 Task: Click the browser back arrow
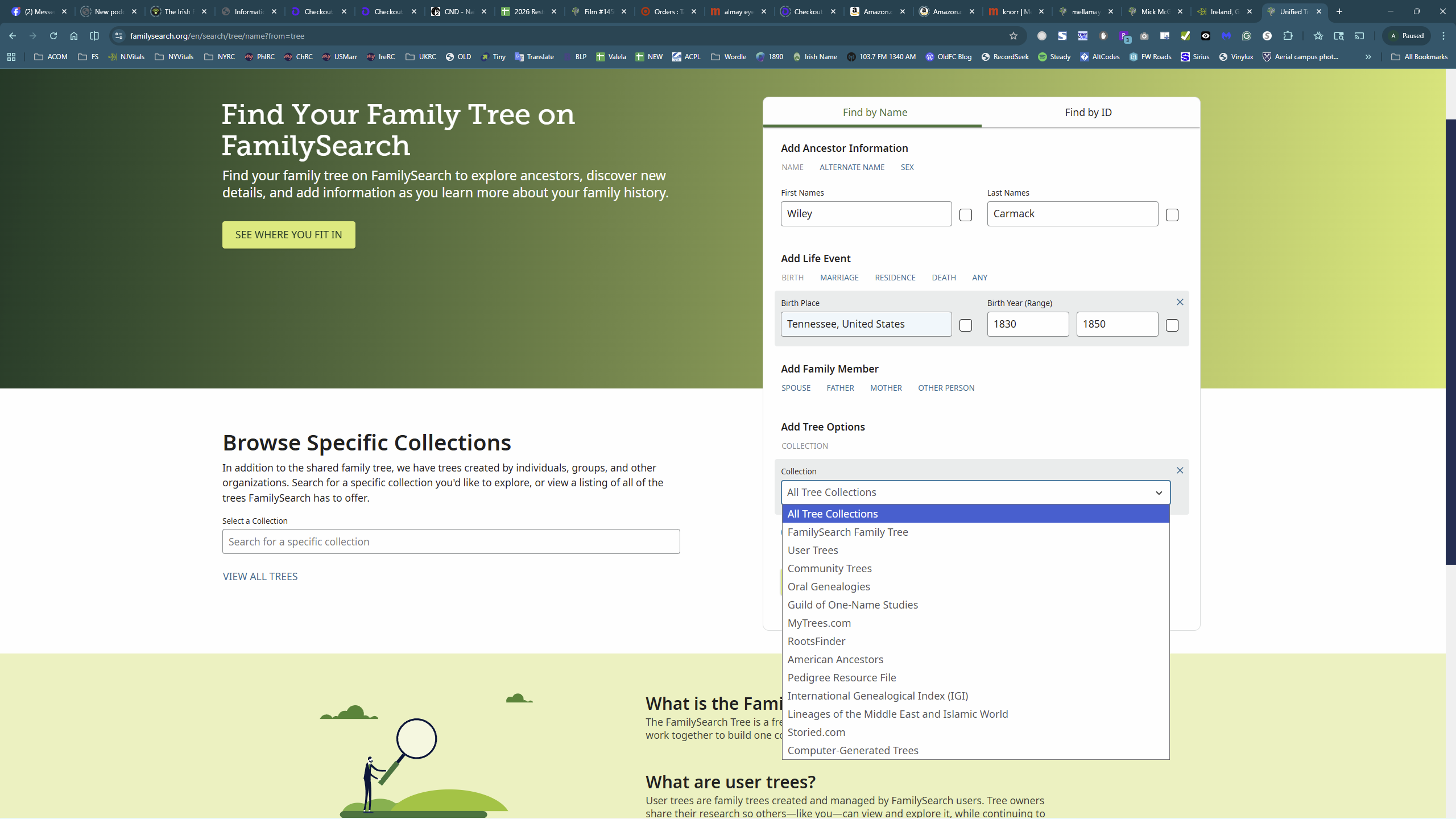tap(13, 36)
